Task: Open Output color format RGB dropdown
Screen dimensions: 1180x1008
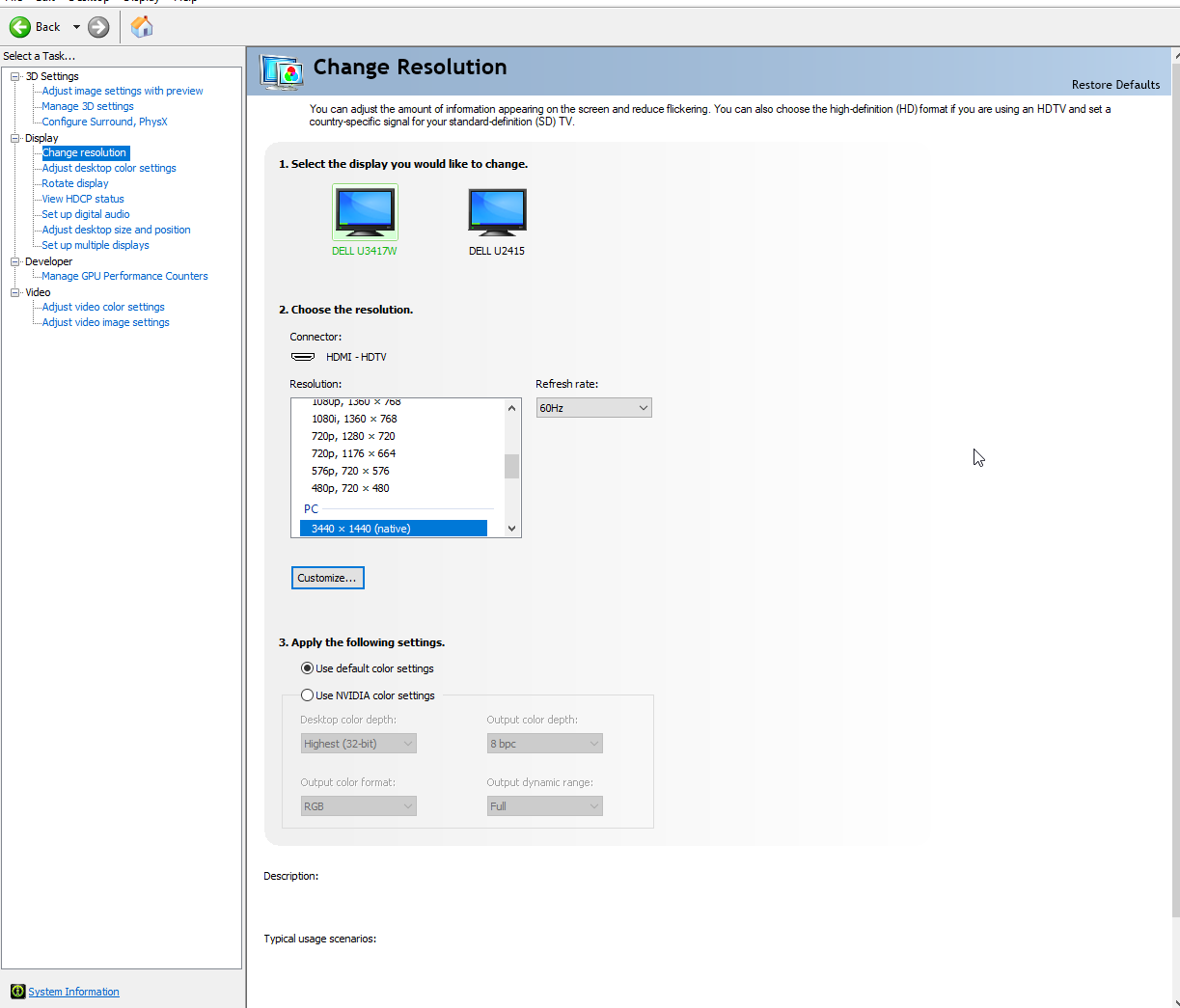Action: (358, 806)
